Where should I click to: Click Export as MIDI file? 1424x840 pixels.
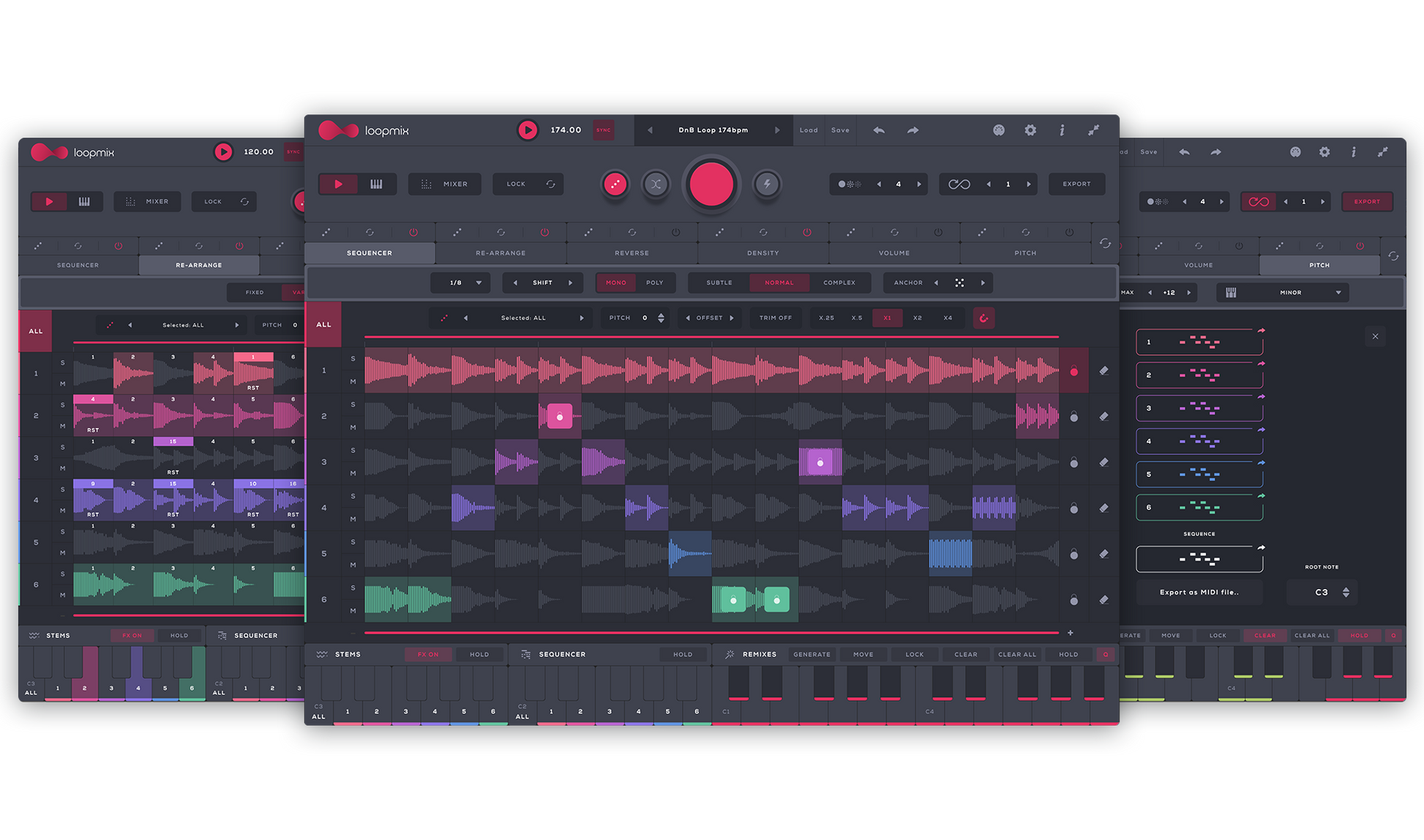tap(1199, 591)
